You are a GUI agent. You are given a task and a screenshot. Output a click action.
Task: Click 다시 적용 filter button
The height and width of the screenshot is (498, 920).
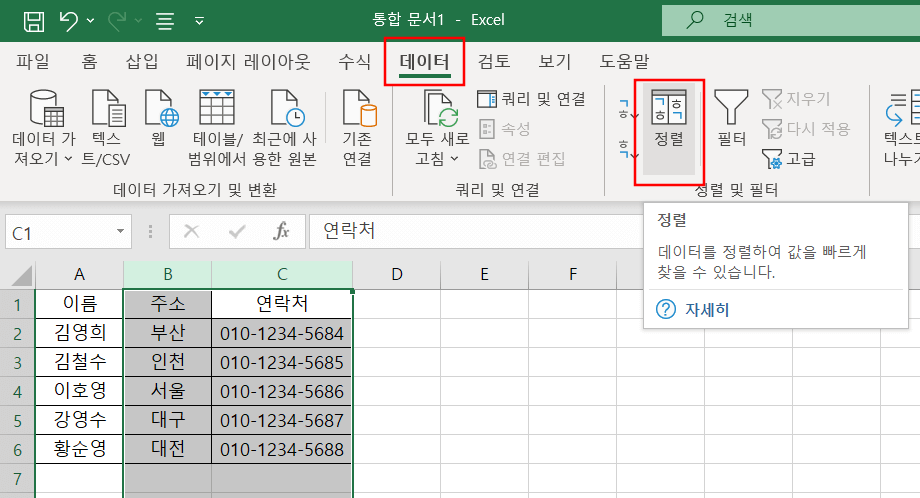pyautogui.click(x=806, y=128)
